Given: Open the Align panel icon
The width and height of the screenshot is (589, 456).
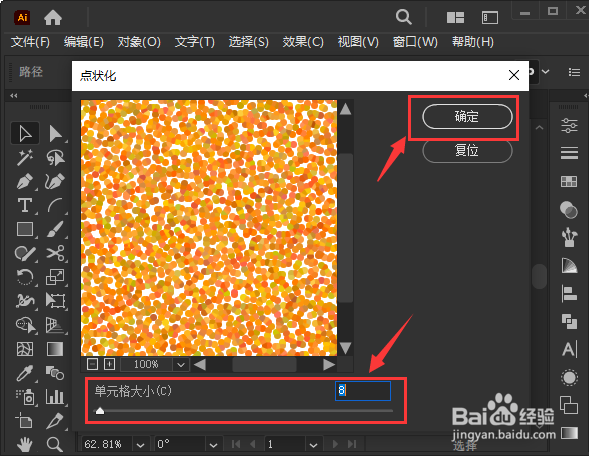Looking at the screenshot, I should pyautogui.click(x=569, y=294).
